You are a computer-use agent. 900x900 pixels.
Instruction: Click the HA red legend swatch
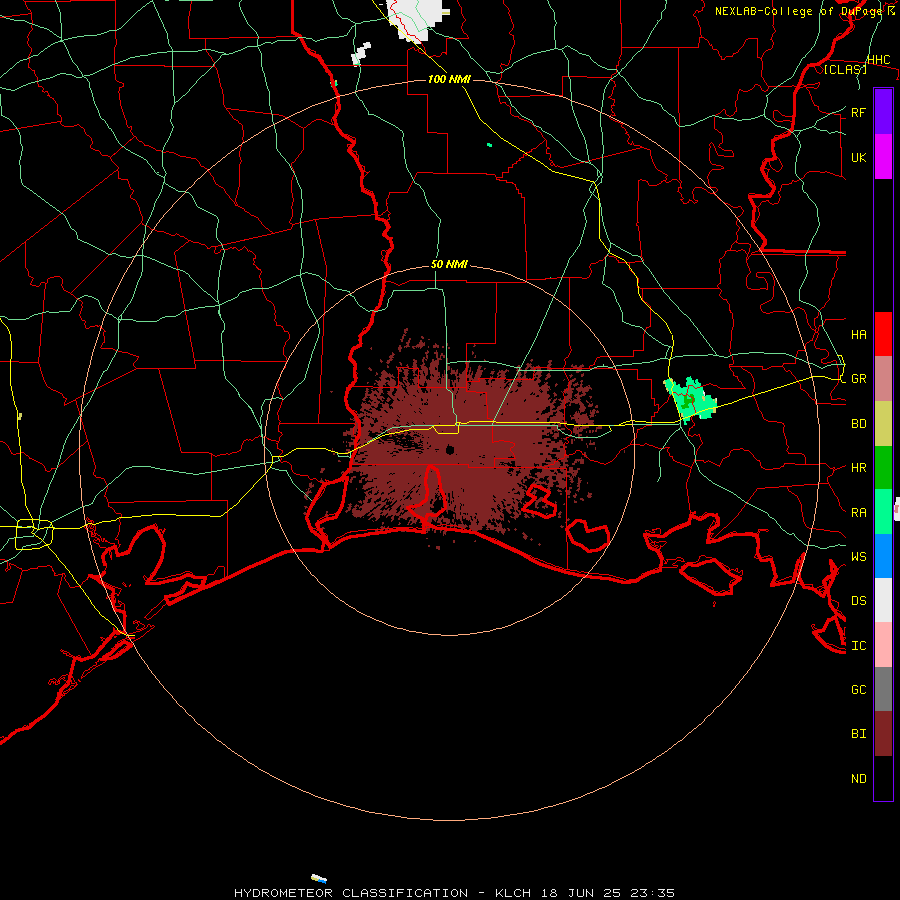(x=883, y=334)
